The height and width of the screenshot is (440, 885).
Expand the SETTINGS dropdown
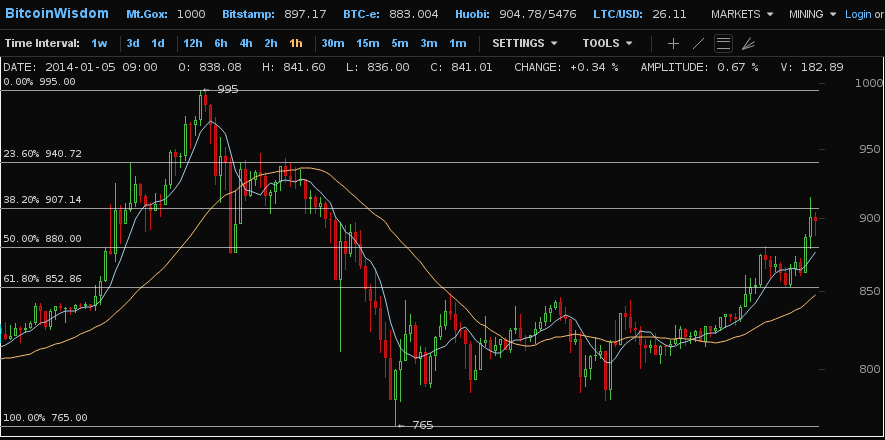525,43
